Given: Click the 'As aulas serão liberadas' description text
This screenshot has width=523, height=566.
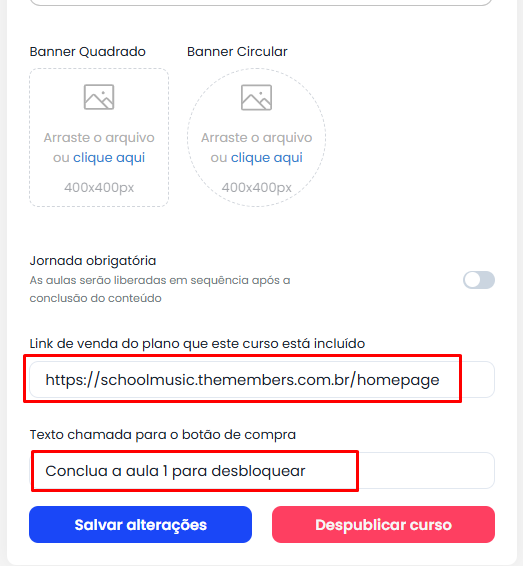Looking at the screenshot, I should (x=160, y=289).
